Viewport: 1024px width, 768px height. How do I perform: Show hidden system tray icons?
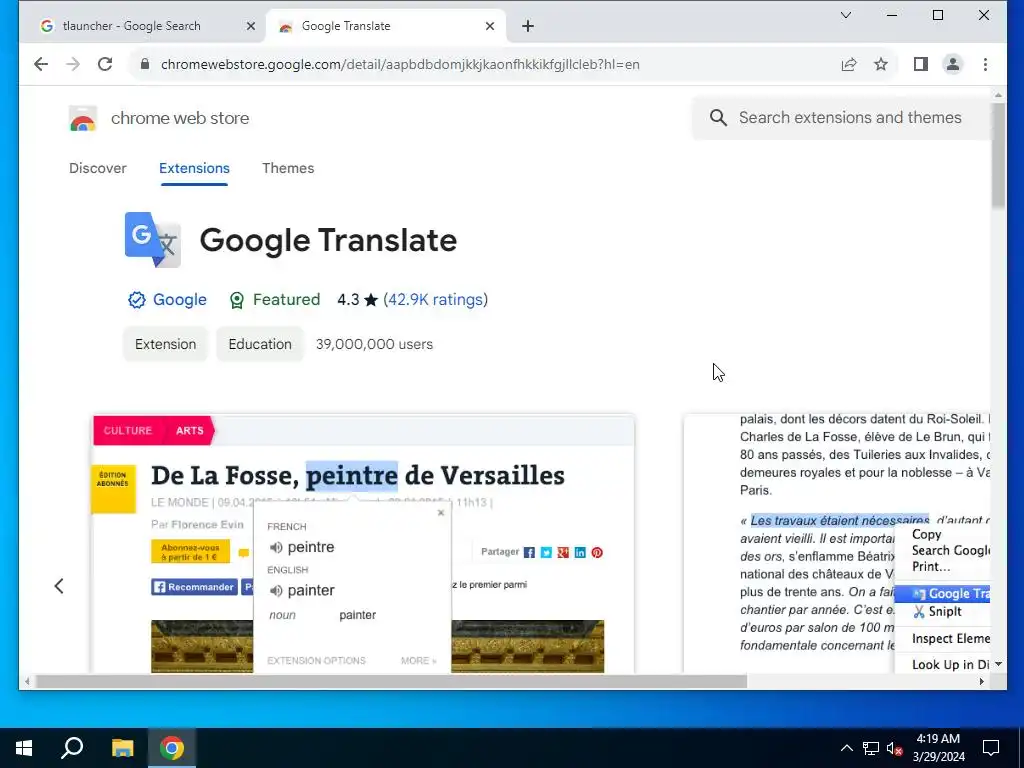click(x=846, y=748)
